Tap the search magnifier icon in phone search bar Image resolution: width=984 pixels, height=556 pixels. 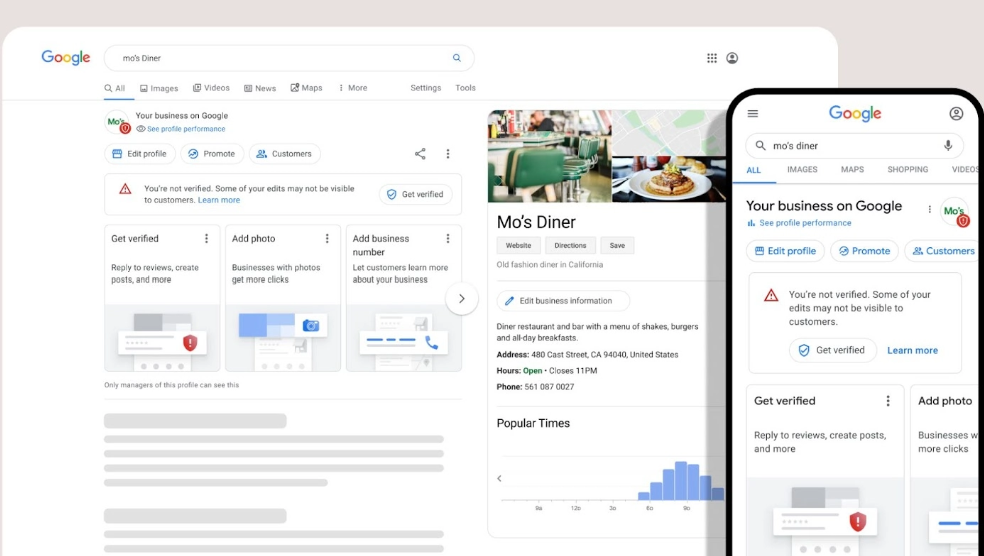point(760,146)
